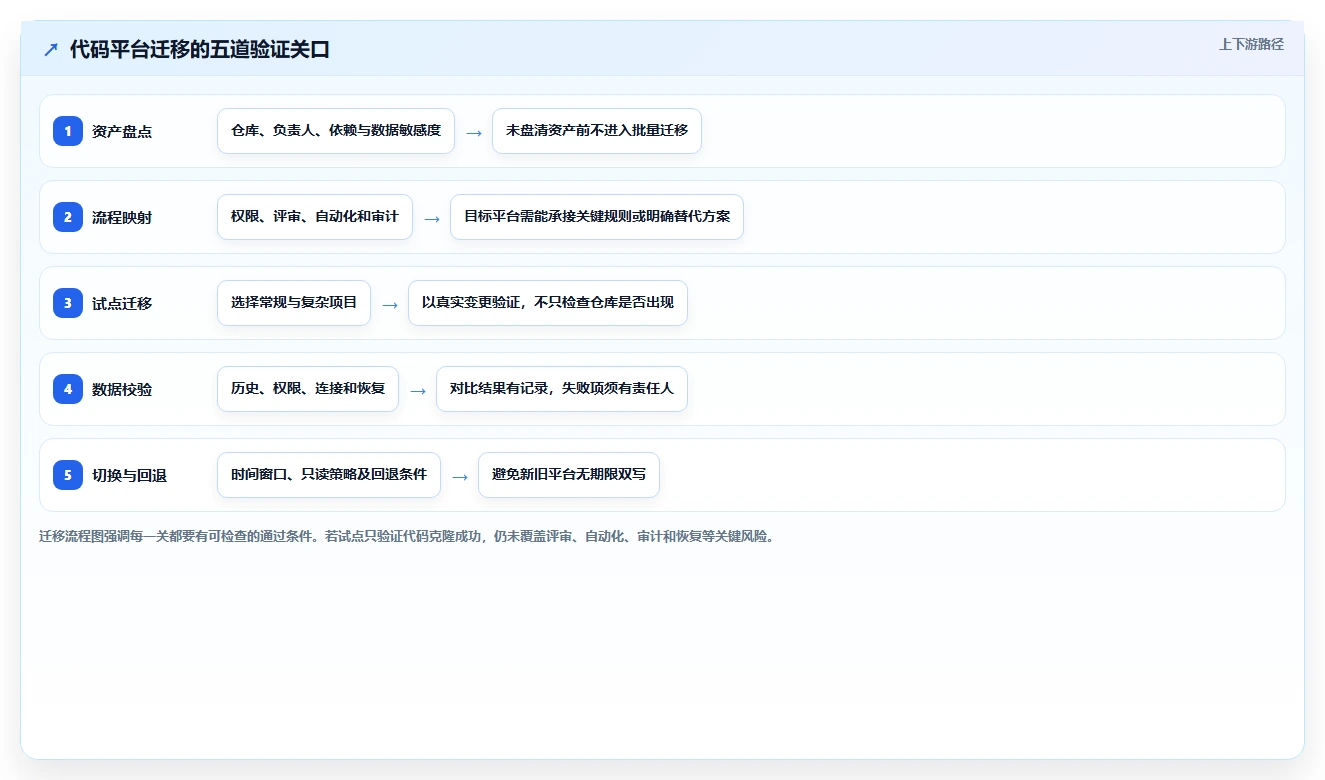Select the 未盘清资产前不进入批量迁移 box
1325x780 pixels.
[x=597, y=131]
